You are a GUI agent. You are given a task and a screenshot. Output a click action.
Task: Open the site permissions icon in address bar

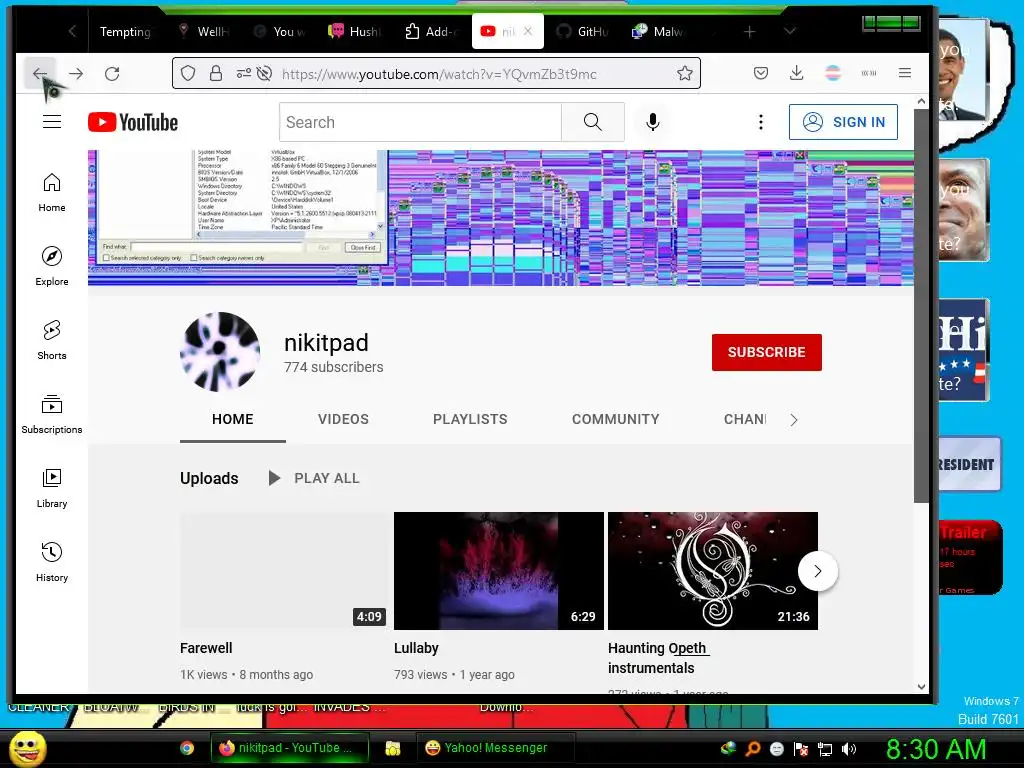click(244, 73)
